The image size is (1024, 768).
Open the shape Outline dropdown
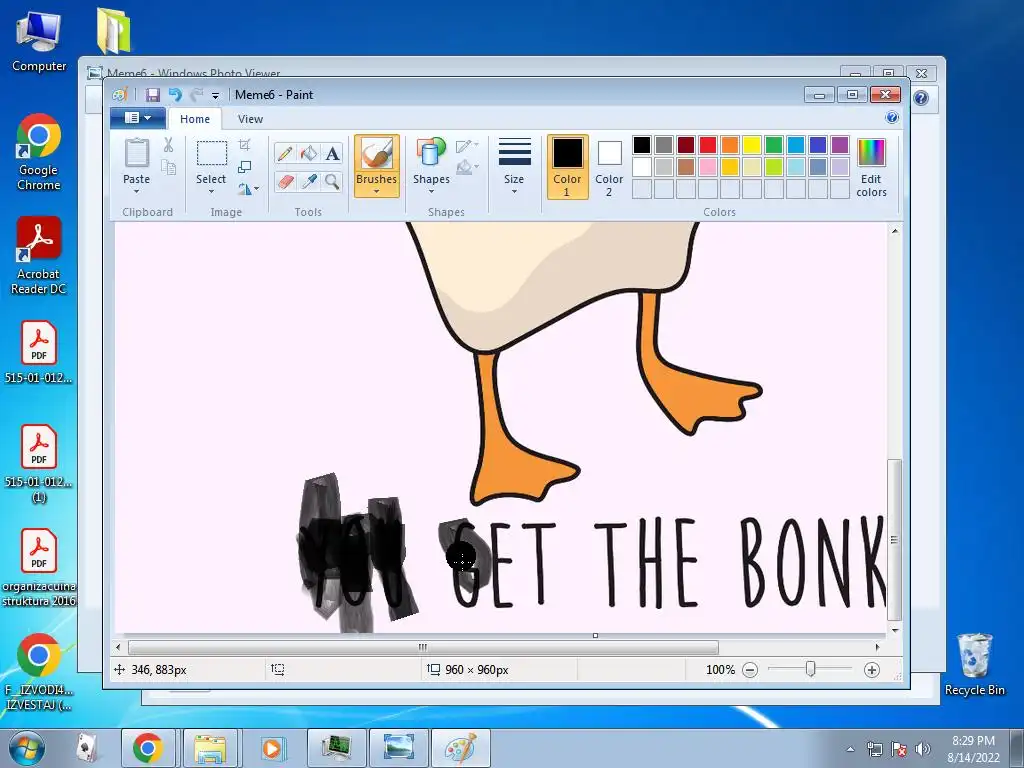pos(467,146)
